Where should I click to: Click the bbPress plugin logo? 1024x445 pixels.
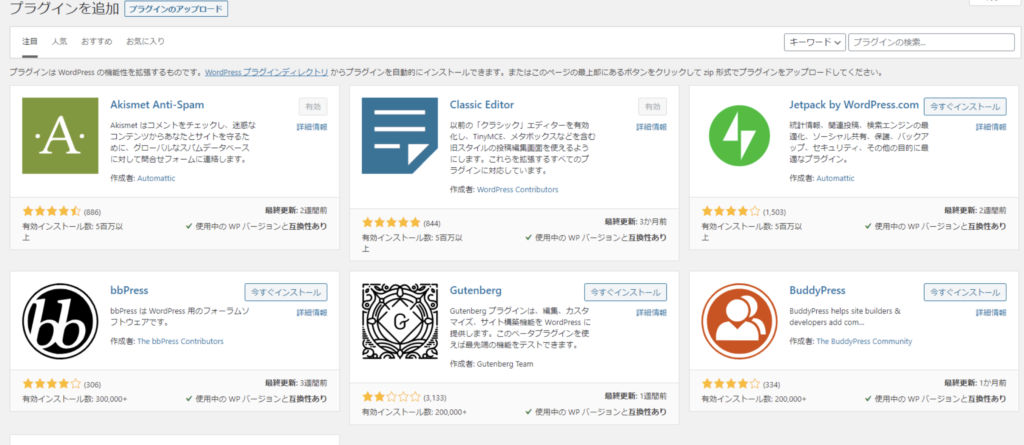(60, 321)
